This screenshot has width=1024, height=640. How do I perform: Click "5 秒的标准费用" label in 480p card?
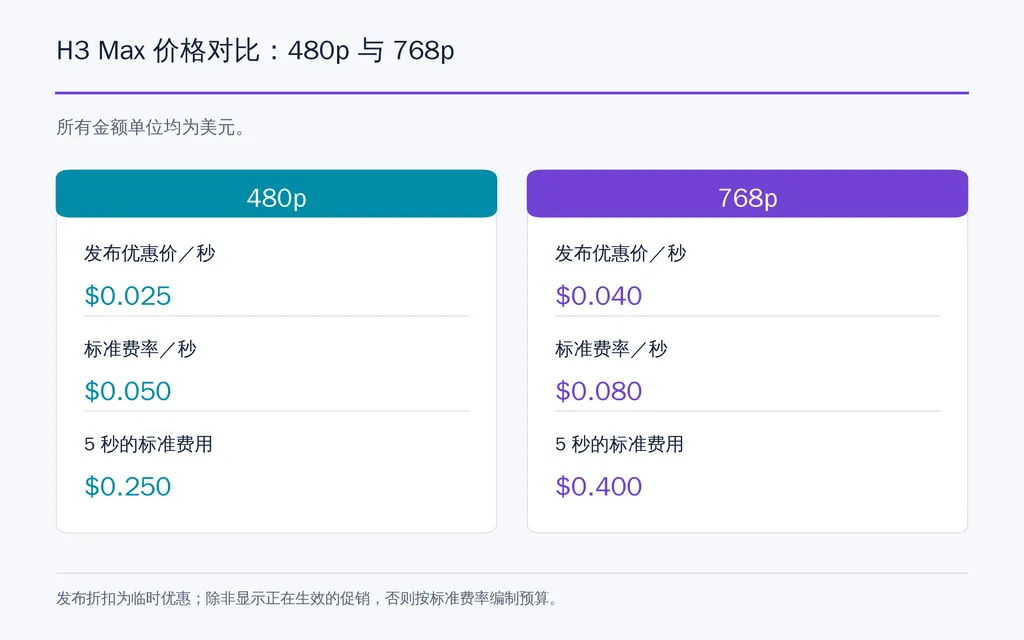(x=148, y=445)
